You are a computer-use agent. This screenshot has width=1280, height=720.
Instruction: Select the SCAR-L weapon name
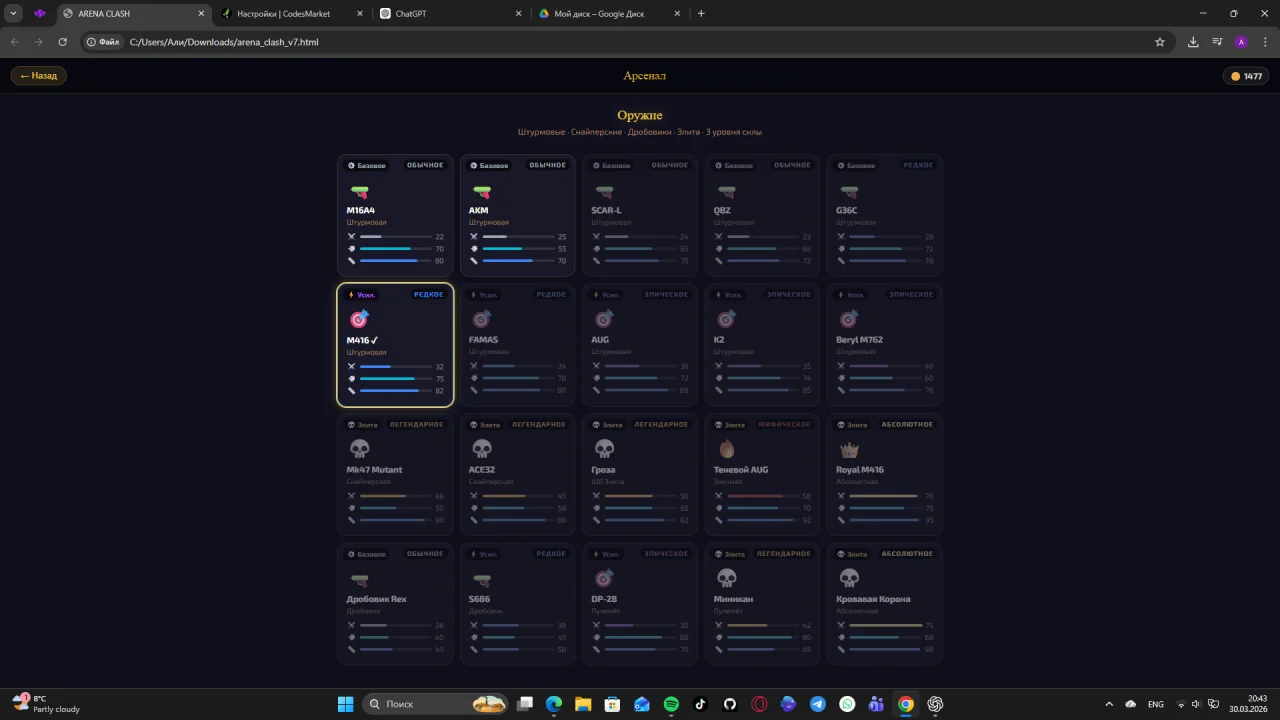point(606,211)
